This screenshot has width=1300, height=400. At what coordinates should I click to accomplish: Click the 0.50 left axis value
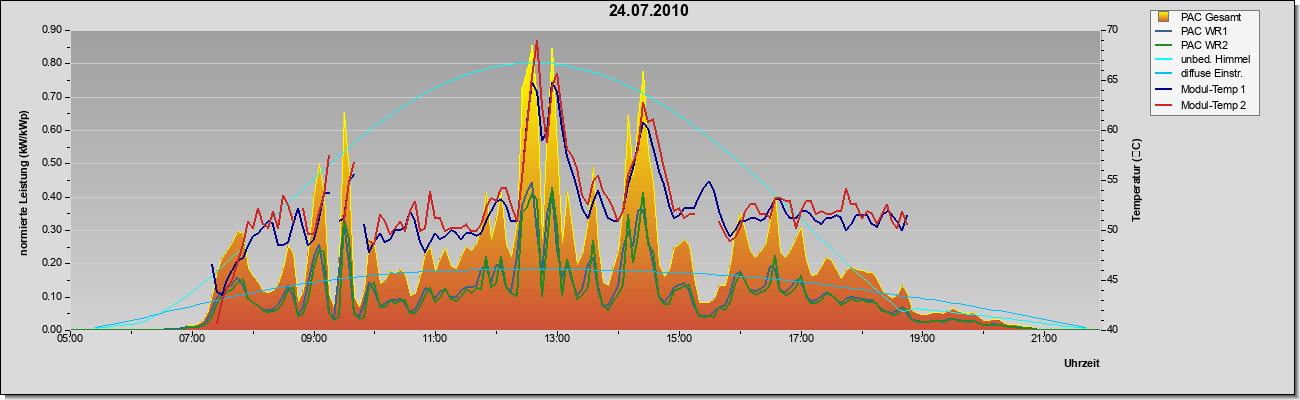(x=52, y=163)
